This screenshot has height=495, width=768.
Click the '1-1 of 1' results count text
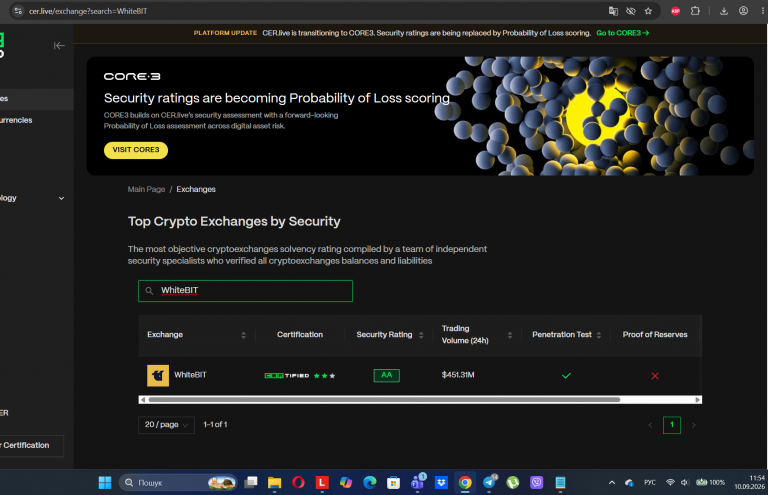[x=215, y=424]
